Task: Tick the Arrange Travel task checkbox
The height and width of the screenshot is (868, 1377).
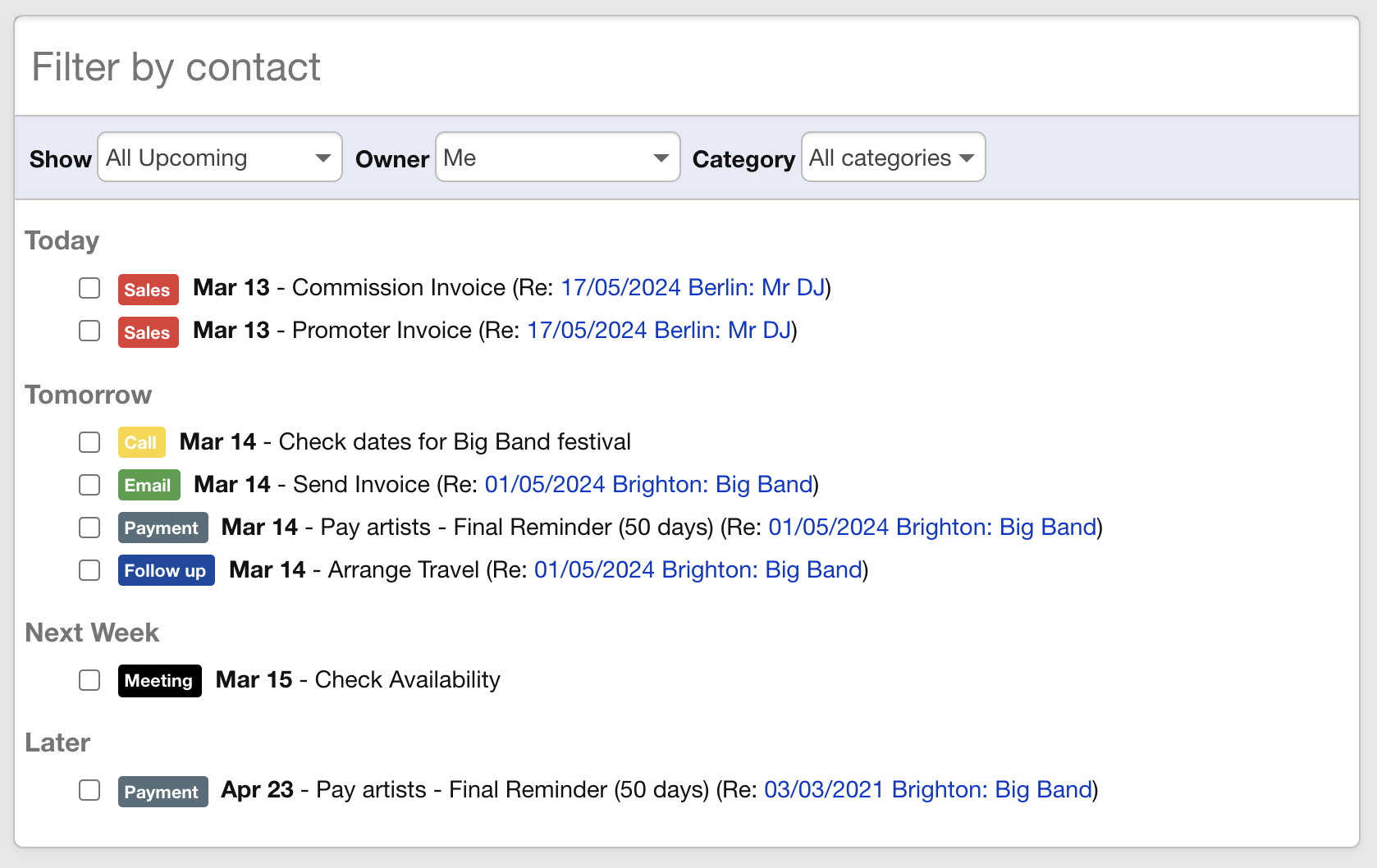Action: (x=89, y=570)
